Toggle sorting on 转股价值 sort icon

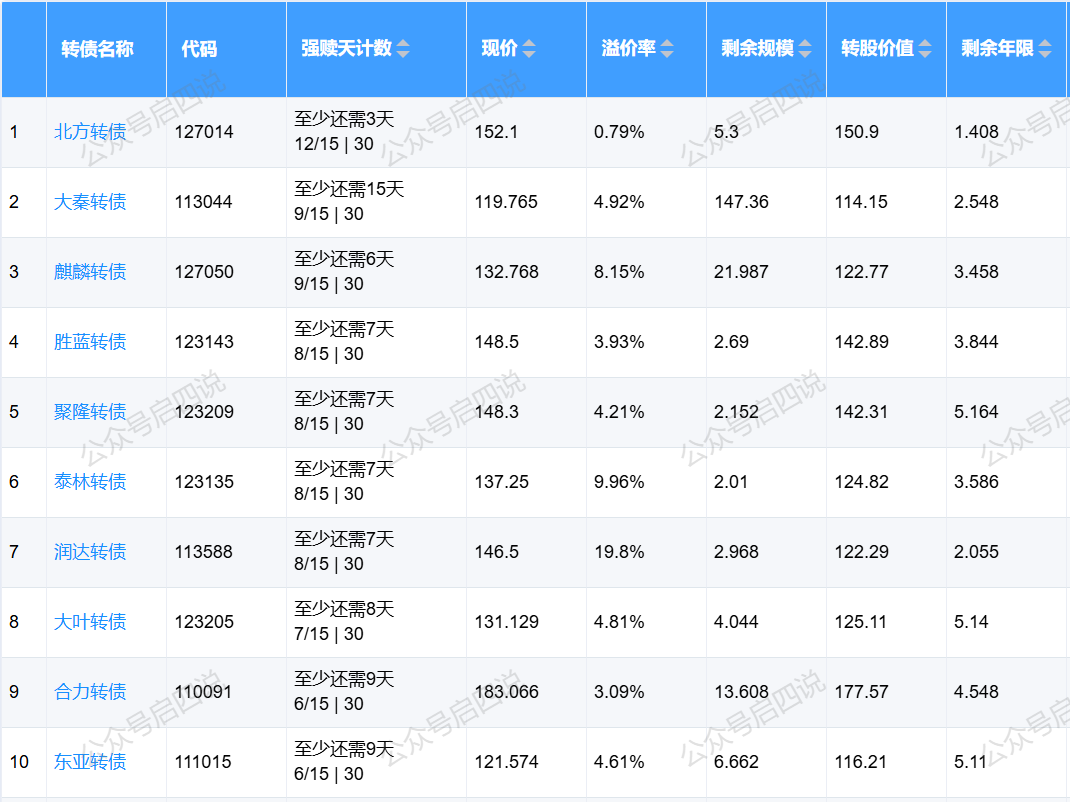[925, 49]
